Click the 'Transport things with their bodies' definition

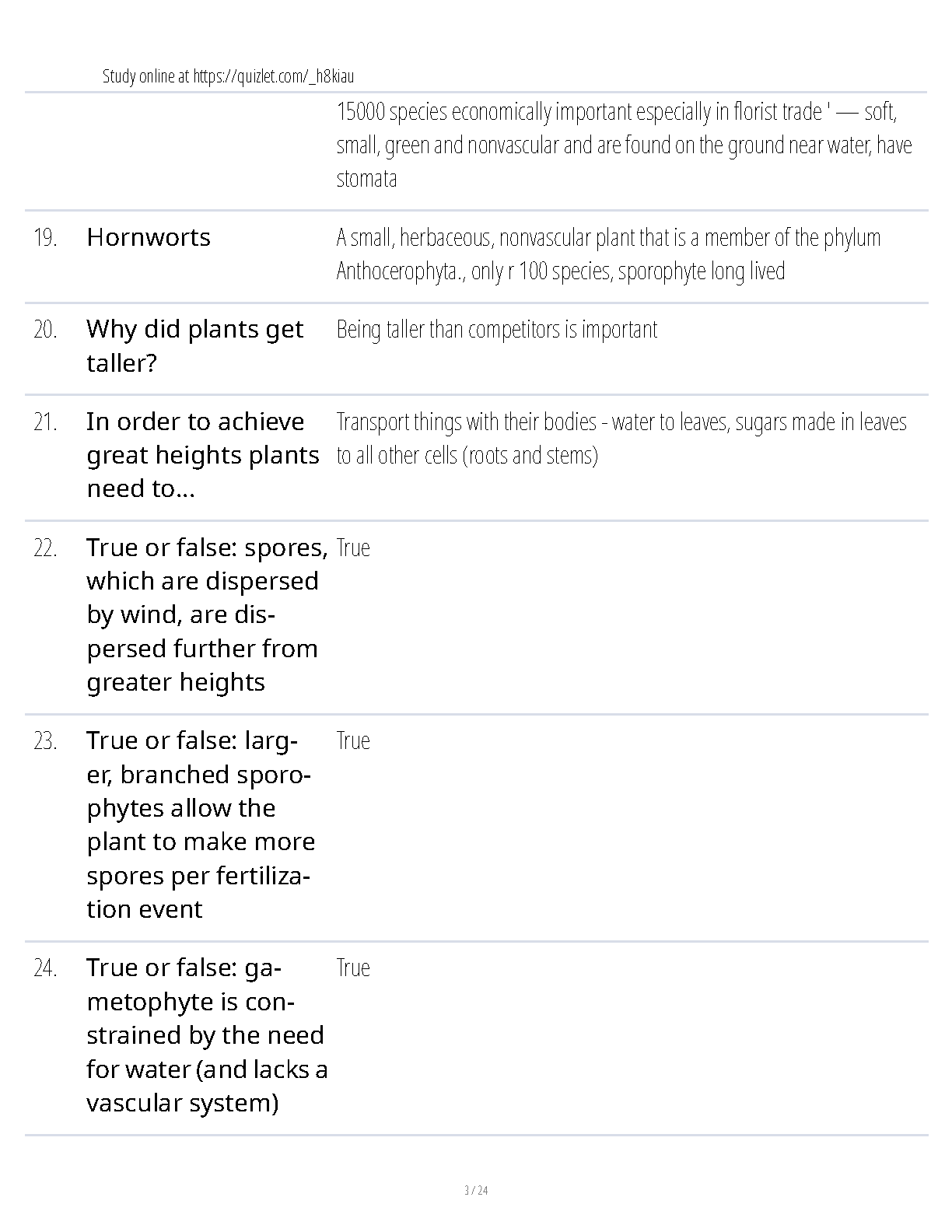[621, 439]
